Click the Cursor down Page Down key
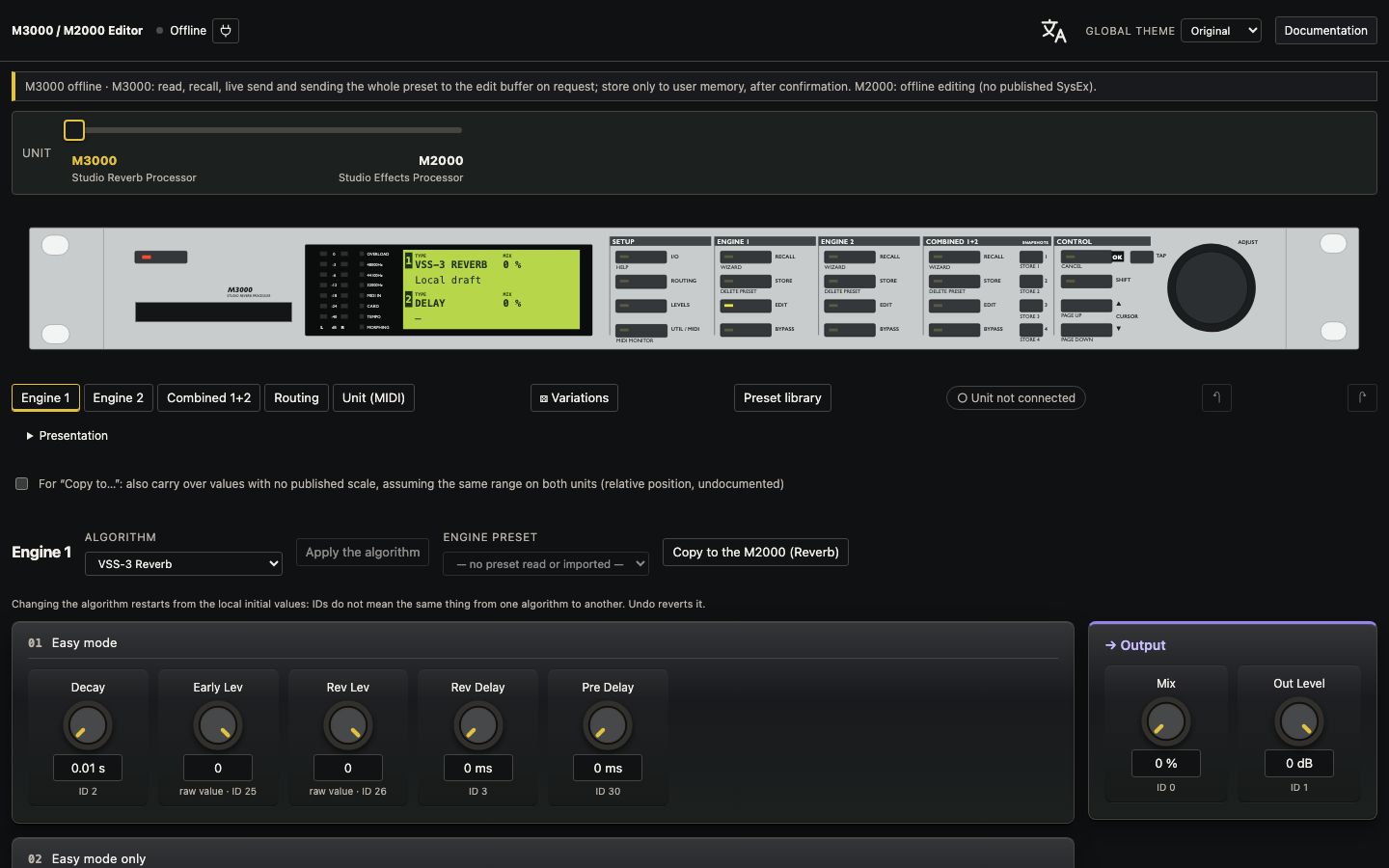Screen dimensions: 1389x868 pos(1087,330)
